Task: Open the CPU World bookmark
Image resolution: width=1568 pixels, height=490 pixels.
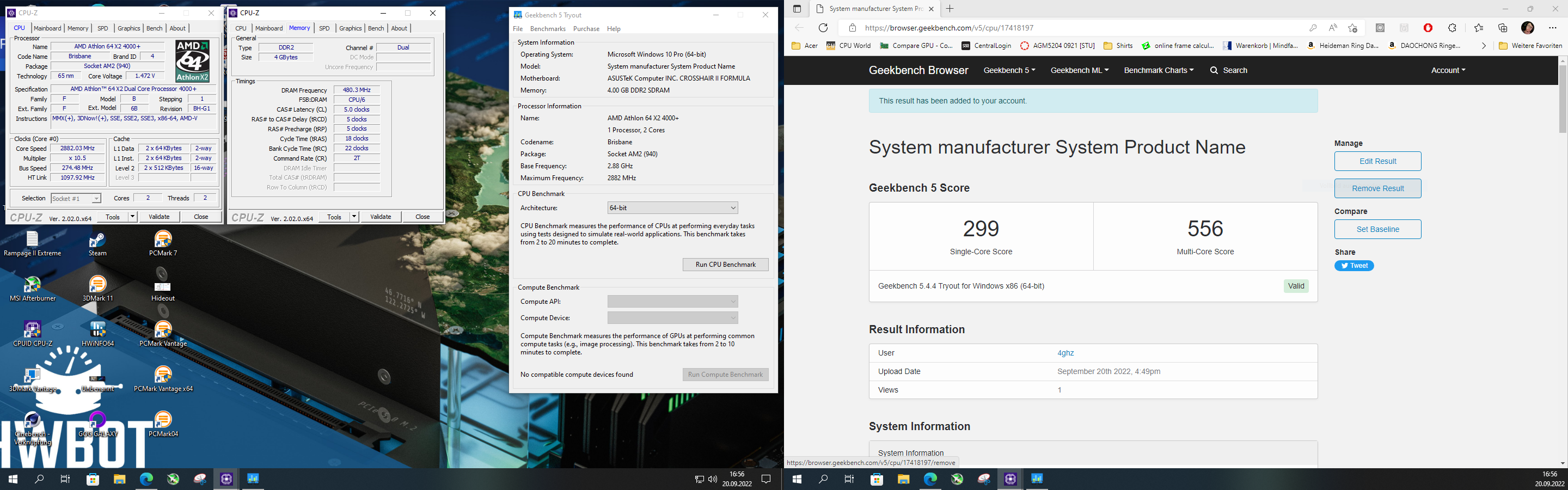Action: [848, 46]
